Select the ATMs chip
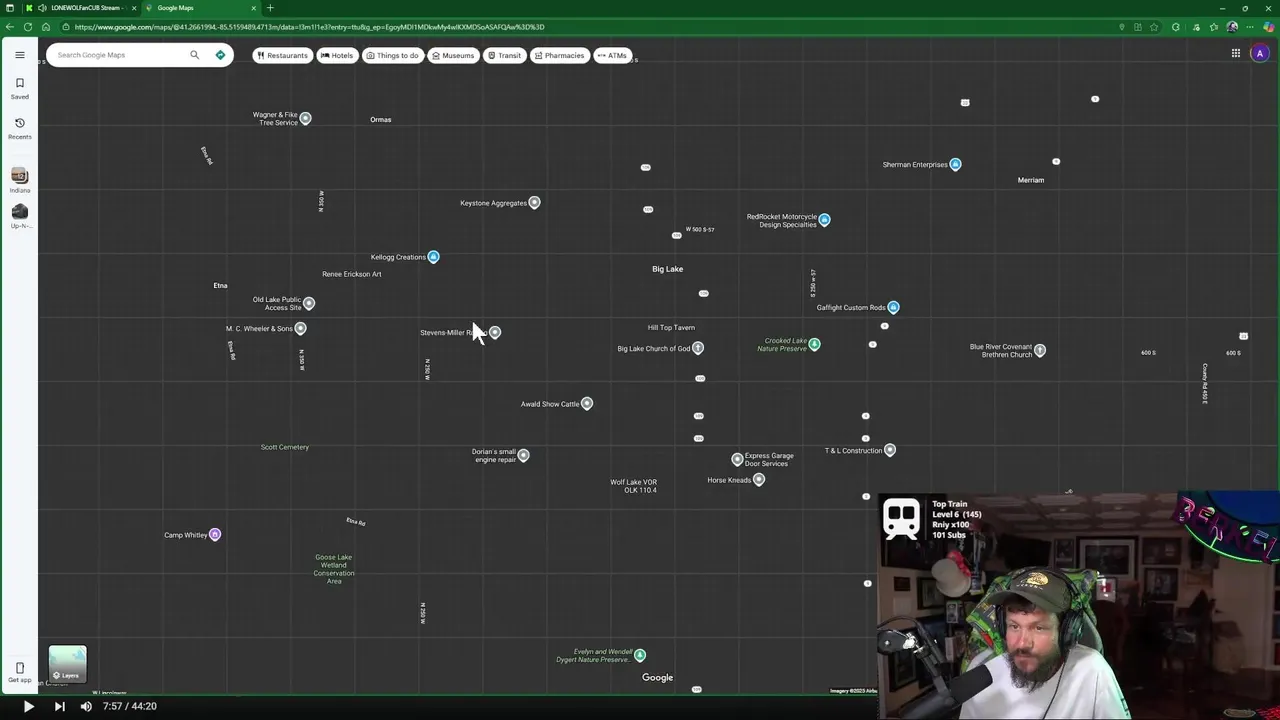 tap(612, 55)
